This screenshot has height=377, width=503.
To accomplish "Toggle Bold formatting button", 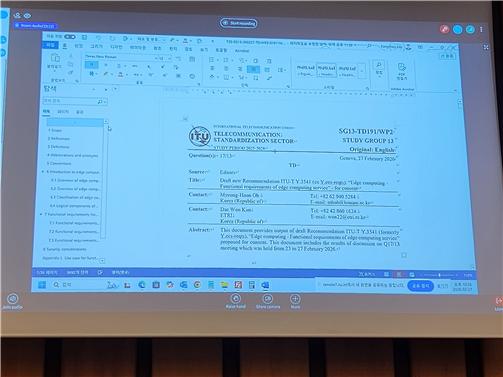I will [91, 65].
